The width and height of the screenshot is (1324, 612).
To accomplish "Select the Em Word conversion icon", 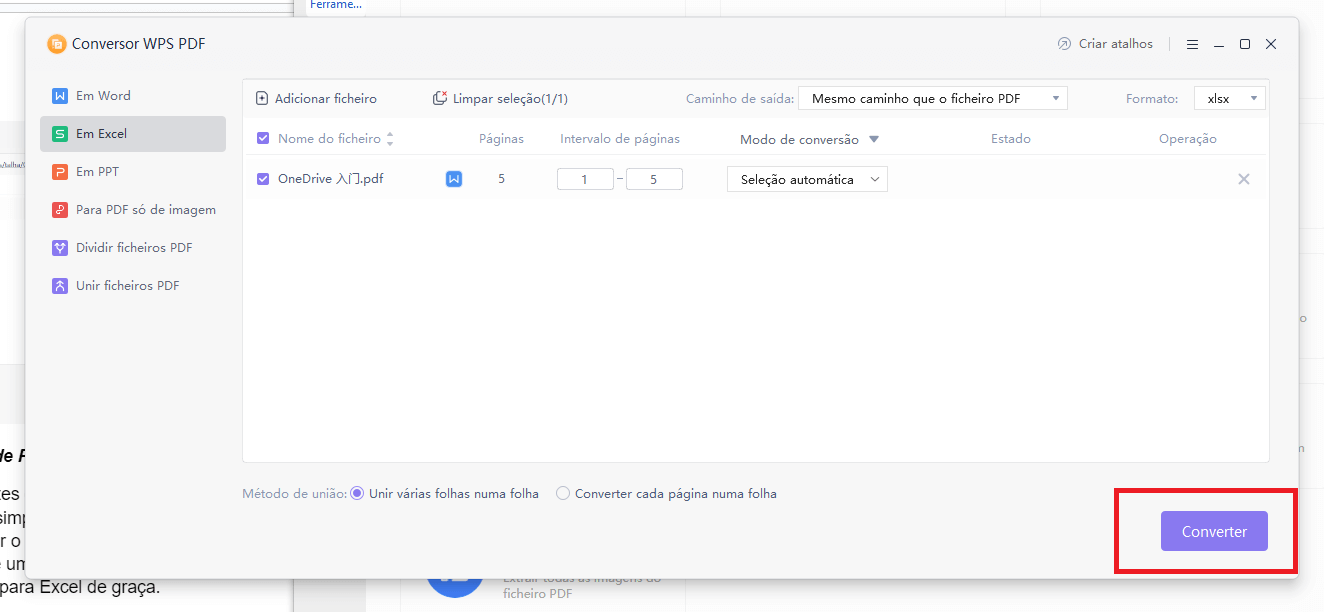I will [x=62, y=95].
